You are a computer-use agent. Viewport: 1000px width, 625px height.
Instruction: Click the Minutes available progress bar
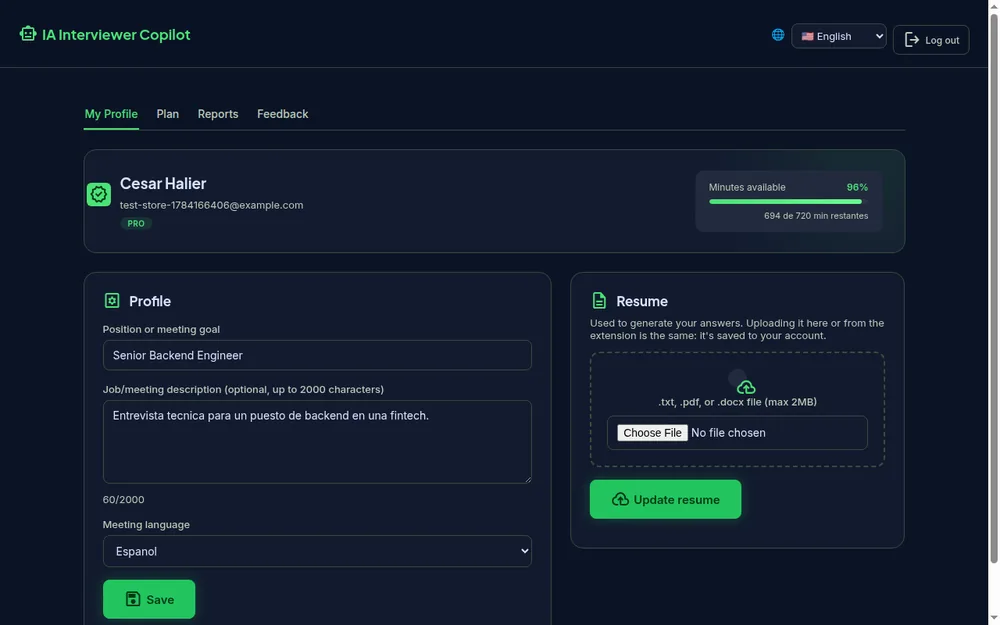click(788, 202)
